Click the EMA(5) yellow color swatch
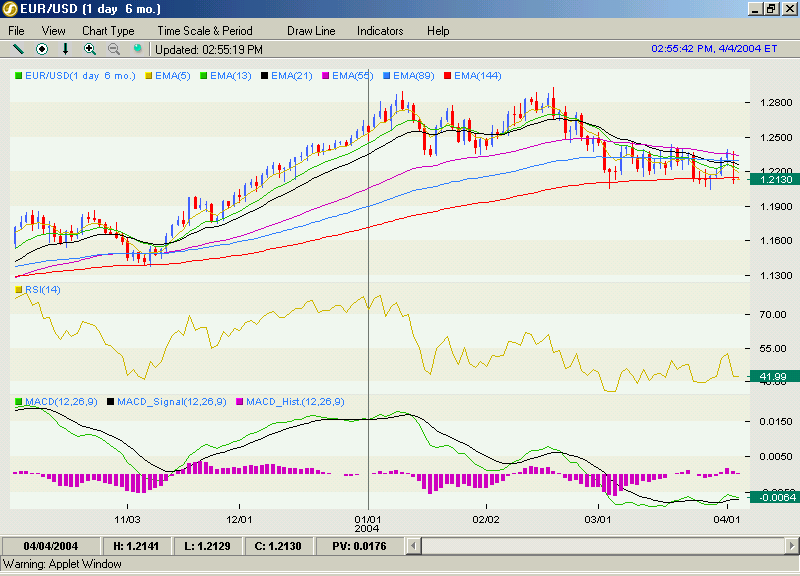 (x=149, y=76)
